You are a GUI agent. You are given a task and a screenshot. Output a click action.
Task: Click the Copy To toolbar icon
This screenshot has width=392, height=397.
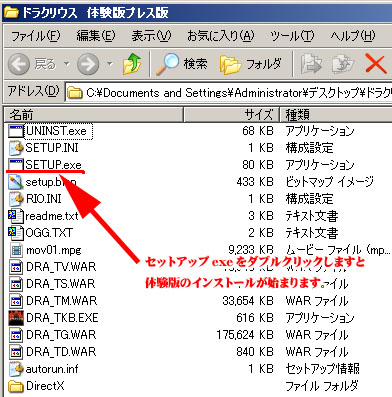coord(343,63)
